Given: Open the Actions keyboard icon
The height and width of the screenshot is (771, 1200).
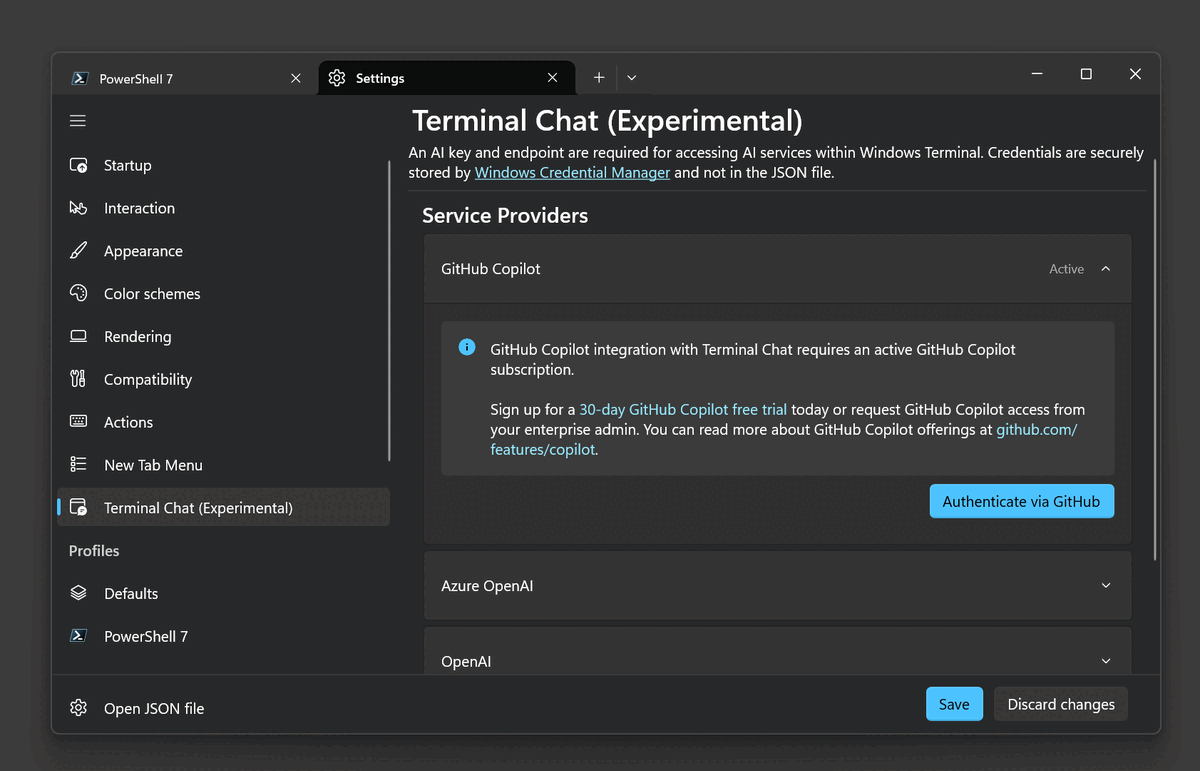Looking at the screenshot, I should click(x=78, y=422).
